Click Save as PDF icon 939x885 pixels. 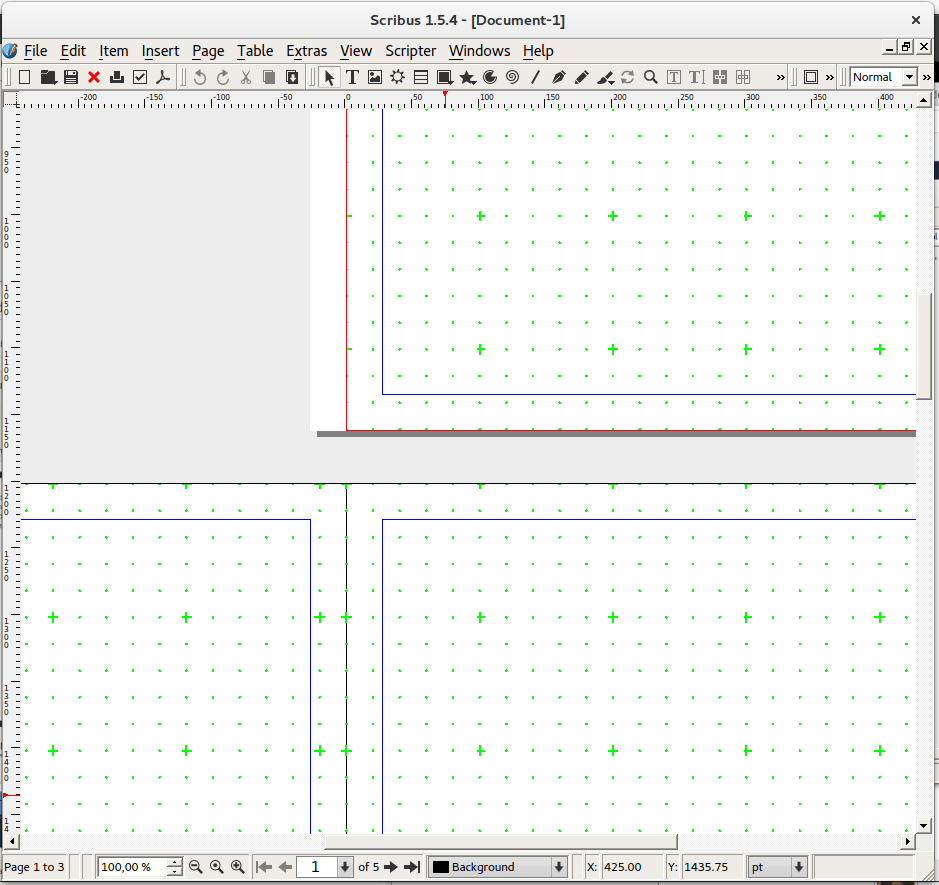coord(163,77)
